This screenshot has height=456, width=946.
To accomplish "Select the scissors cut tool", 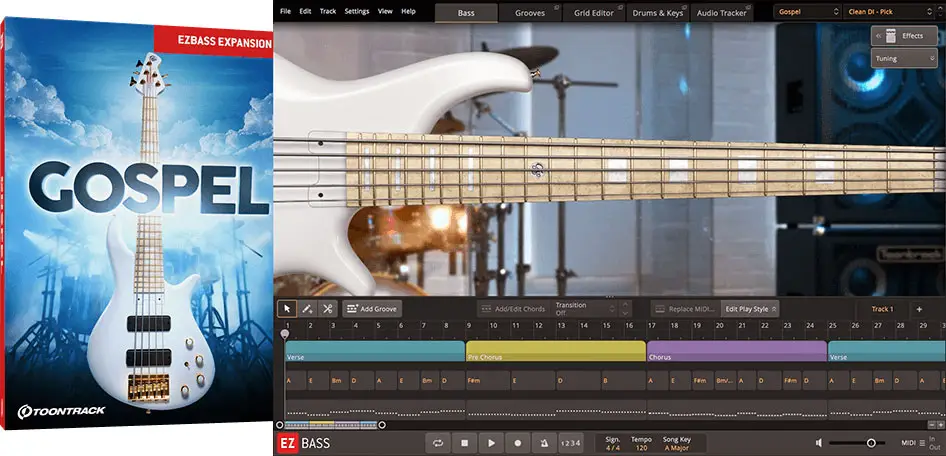I will 327,309.
